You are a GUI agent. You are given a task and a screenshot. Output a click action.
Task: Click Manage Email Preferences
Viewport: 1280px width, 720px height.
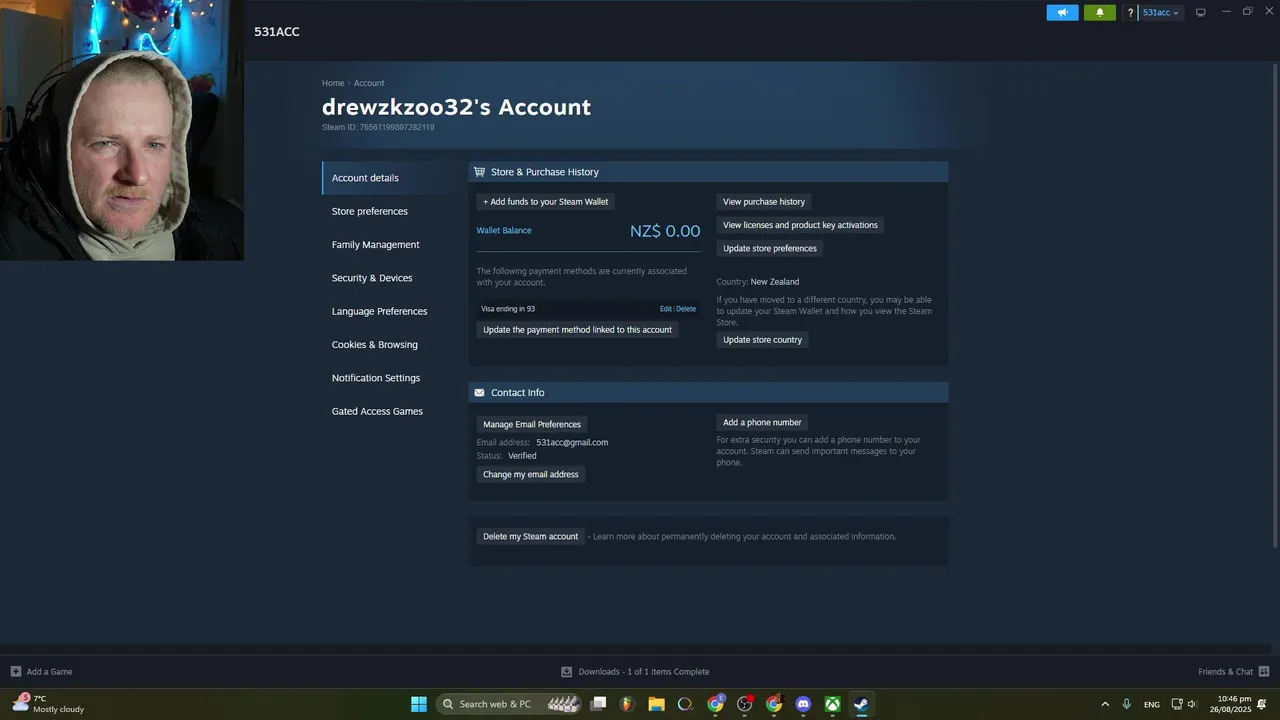point(532,425)
